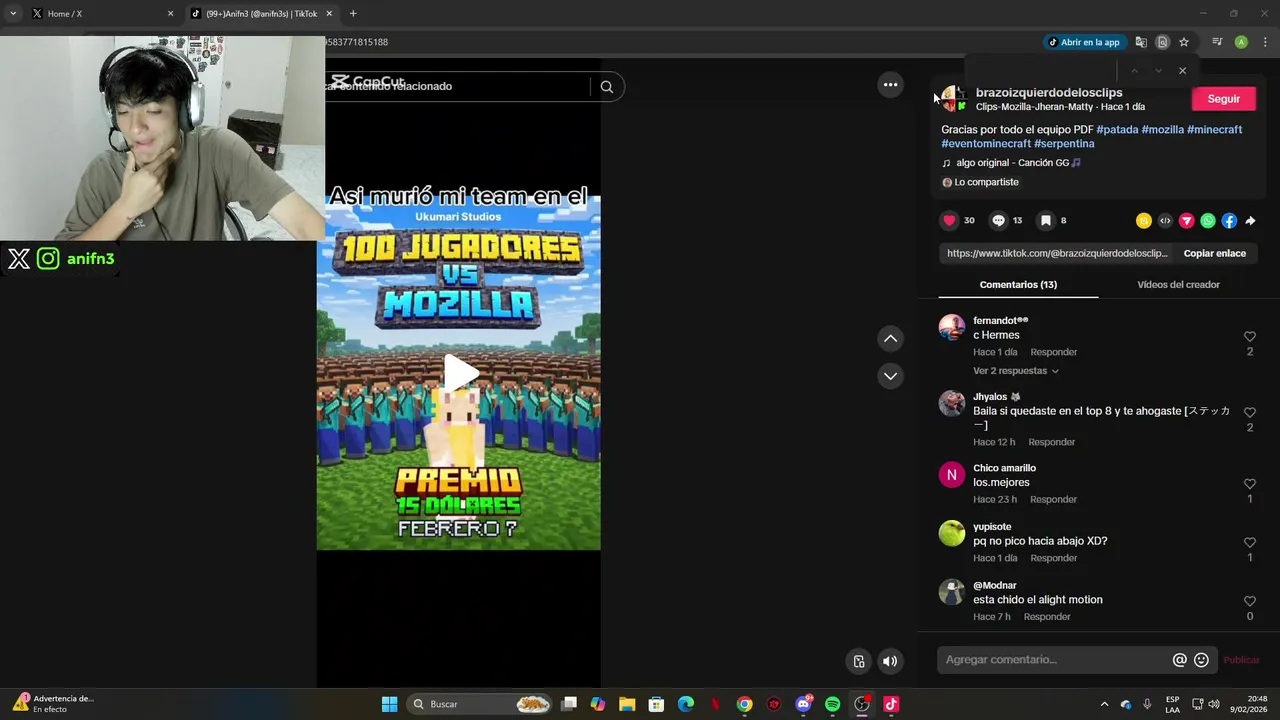Play the video with center play button
Viewport: 1280px width, 720px height.
pos(461,373)
